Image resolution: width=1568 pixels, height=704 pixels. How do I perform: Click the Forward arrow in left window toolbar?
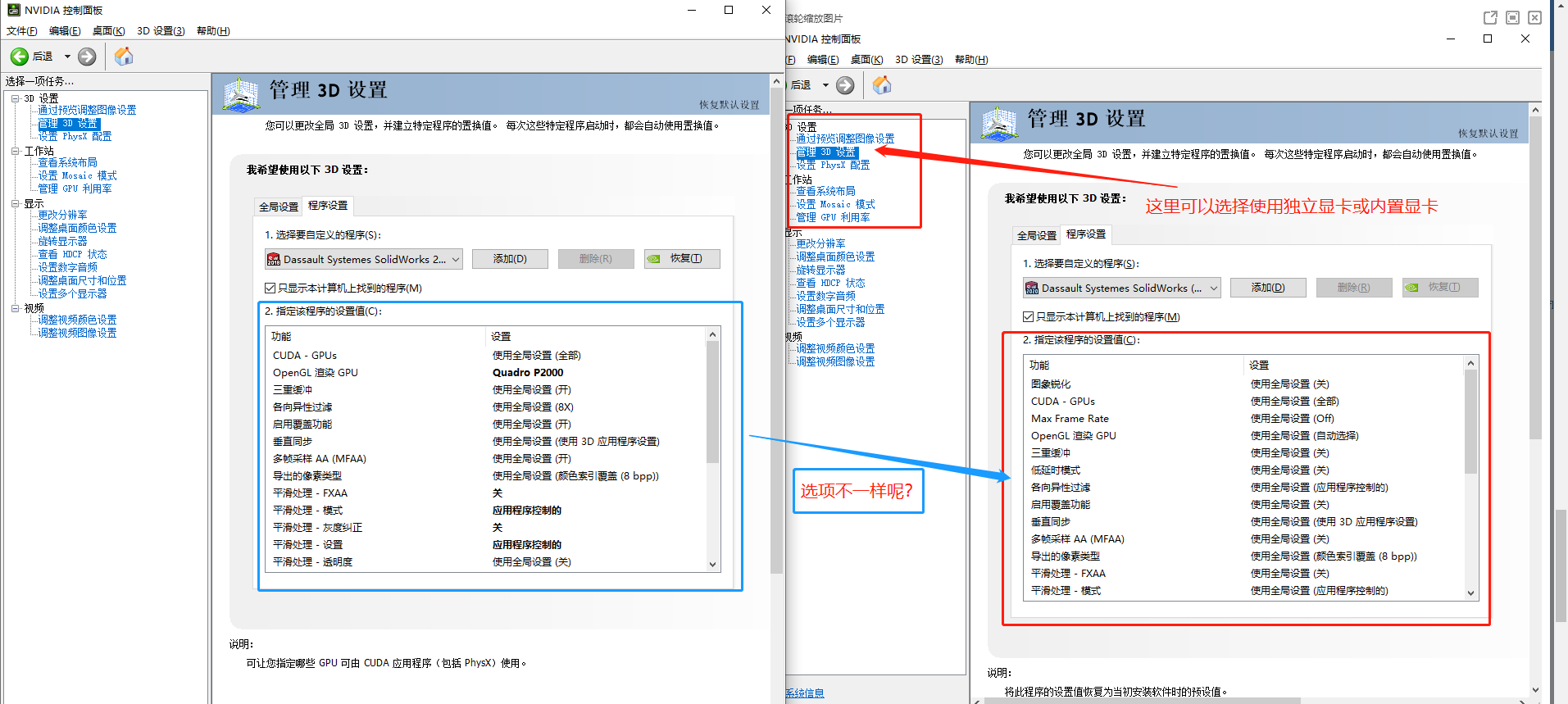(x=87, y=57)
